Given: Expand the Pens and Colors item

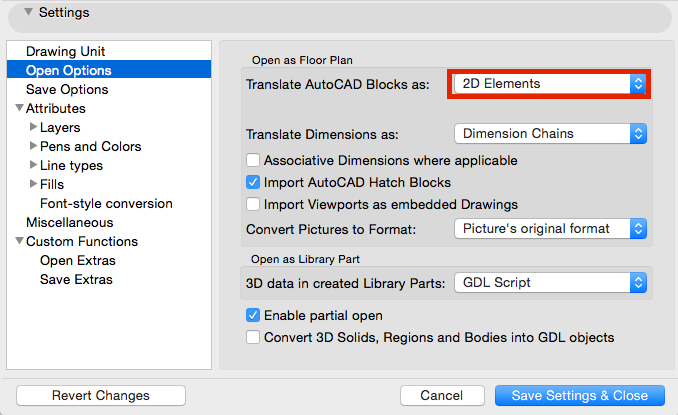Looking at the screenshot, I should 34,146.
